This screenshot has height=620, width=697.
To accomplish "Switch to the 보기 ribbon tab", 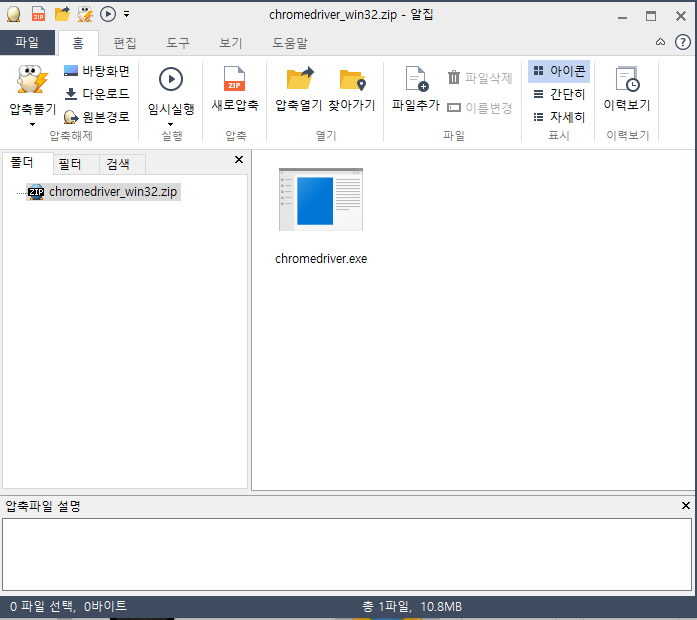I will click(231, 43).
